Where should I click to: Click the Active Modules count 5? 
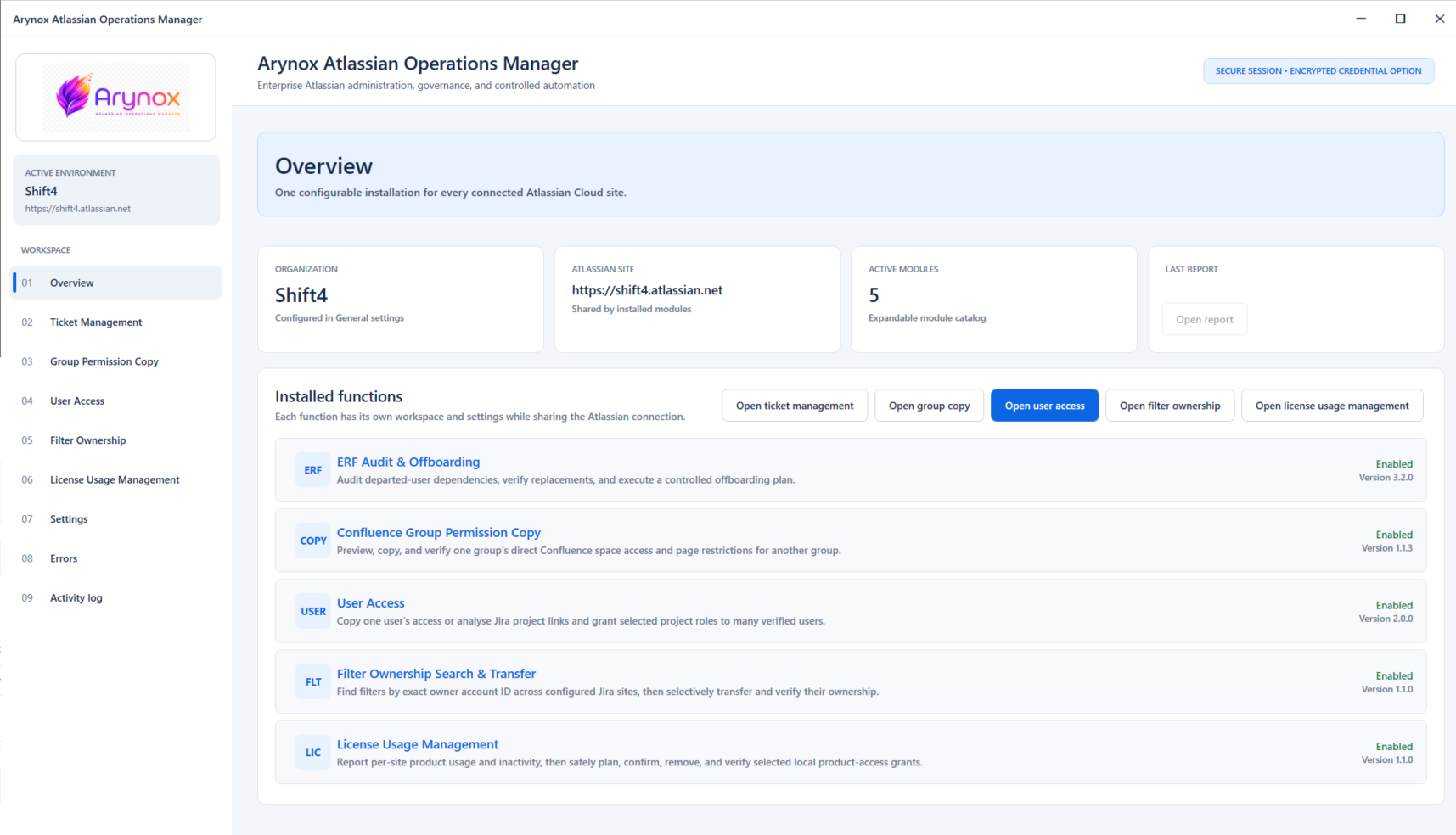[874, 295]
